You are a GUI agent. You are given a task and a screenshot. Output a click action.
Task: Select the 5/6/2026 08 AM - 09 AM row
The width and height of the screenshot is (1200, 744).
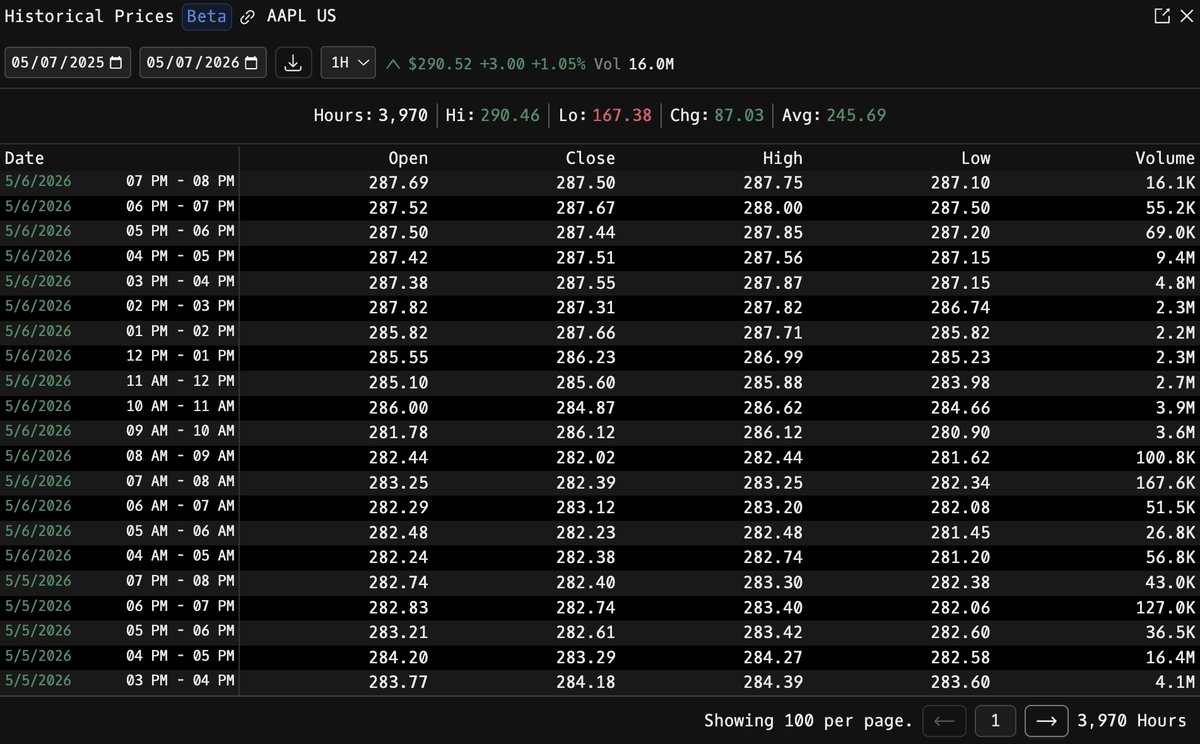600,457
